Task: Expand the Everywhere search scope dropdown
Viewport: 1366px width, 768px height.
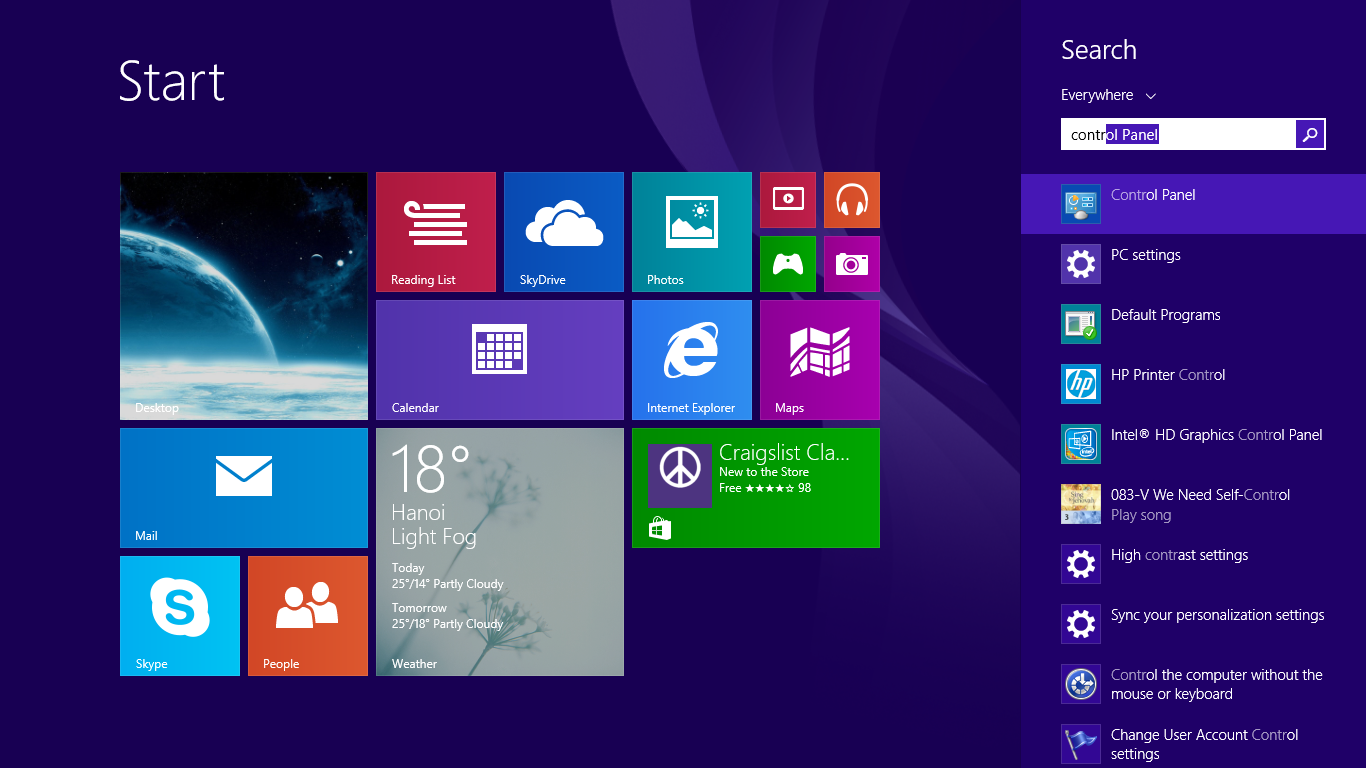Action: [x=1108, y=95]
